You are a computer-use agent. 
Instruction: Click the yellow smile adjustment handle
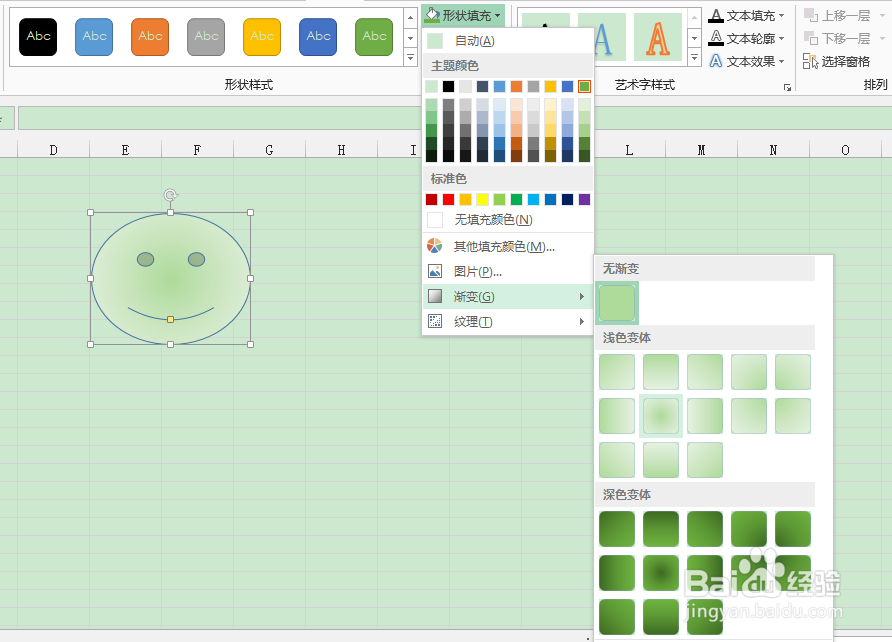(x=170, y=320)
